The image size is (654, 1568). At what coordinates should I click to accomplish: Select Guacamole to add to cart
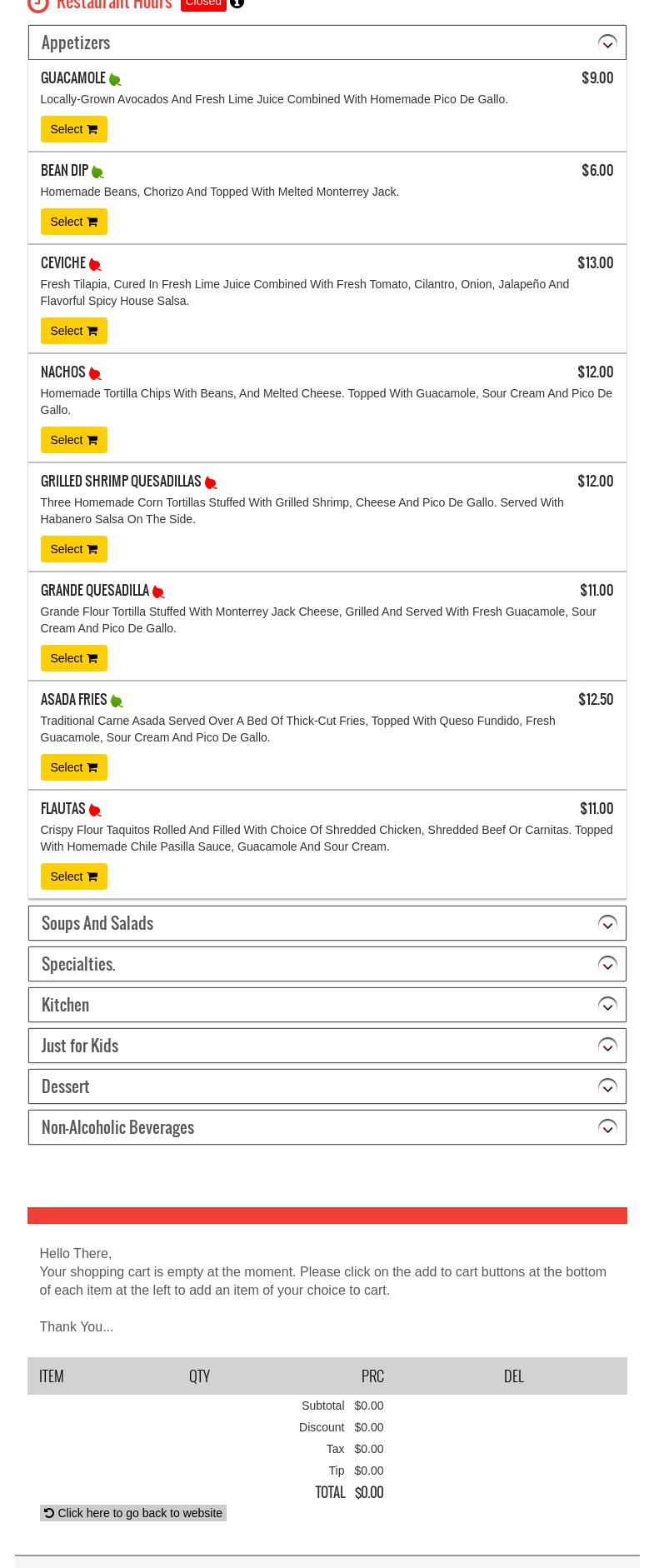tap(73, 129)
